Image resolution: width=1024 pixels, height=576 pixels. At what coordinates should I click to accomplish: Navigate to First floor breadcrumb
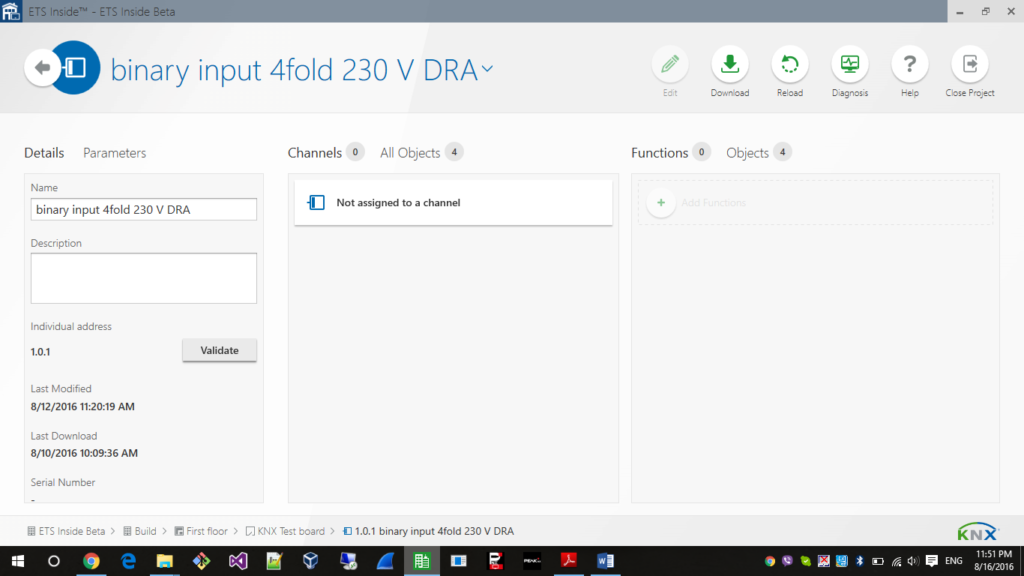pos(201,531)
